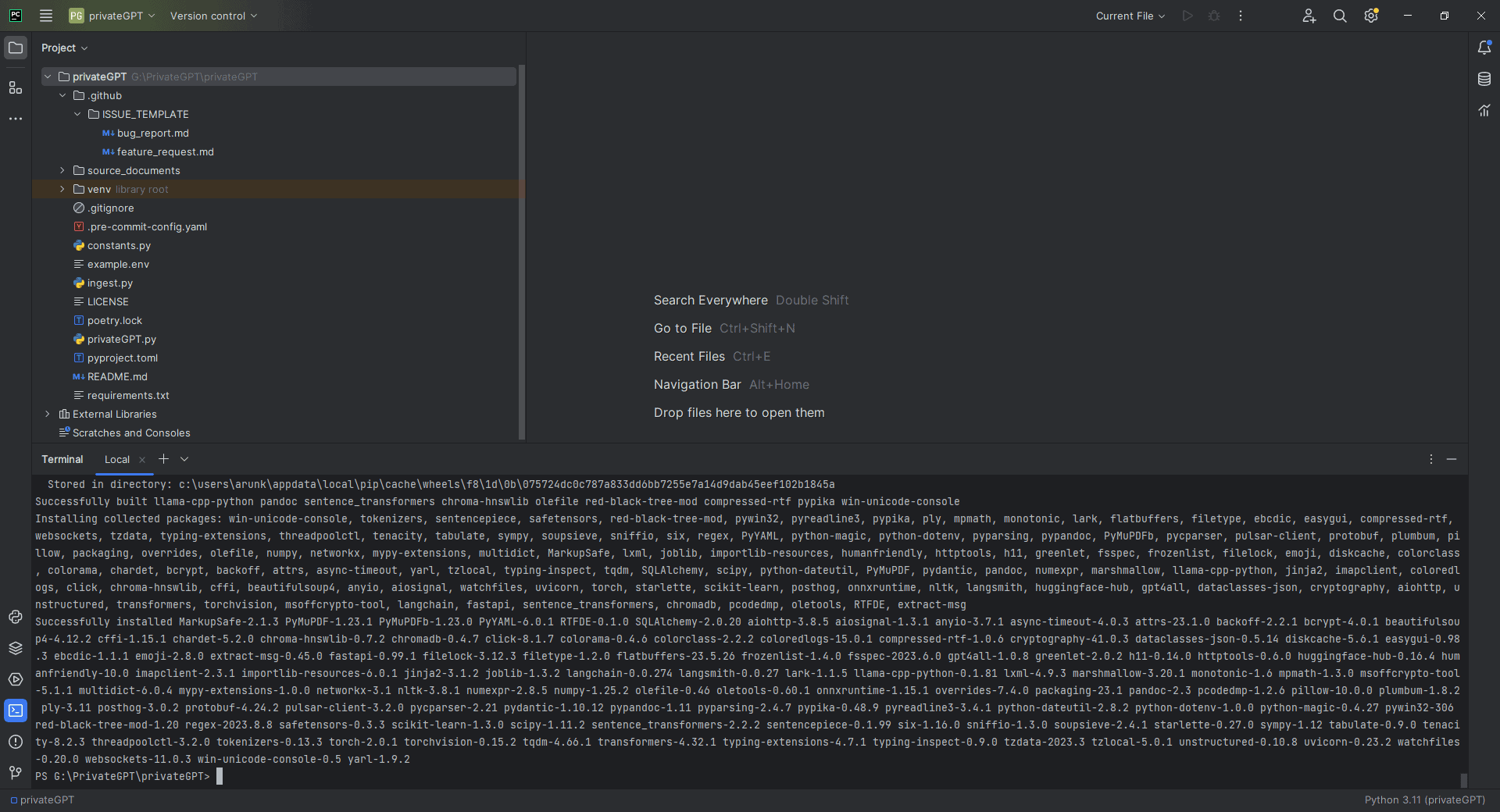1500x812 pixels.
Task: Collapse the .github folder
Action: tap(62, 95)
